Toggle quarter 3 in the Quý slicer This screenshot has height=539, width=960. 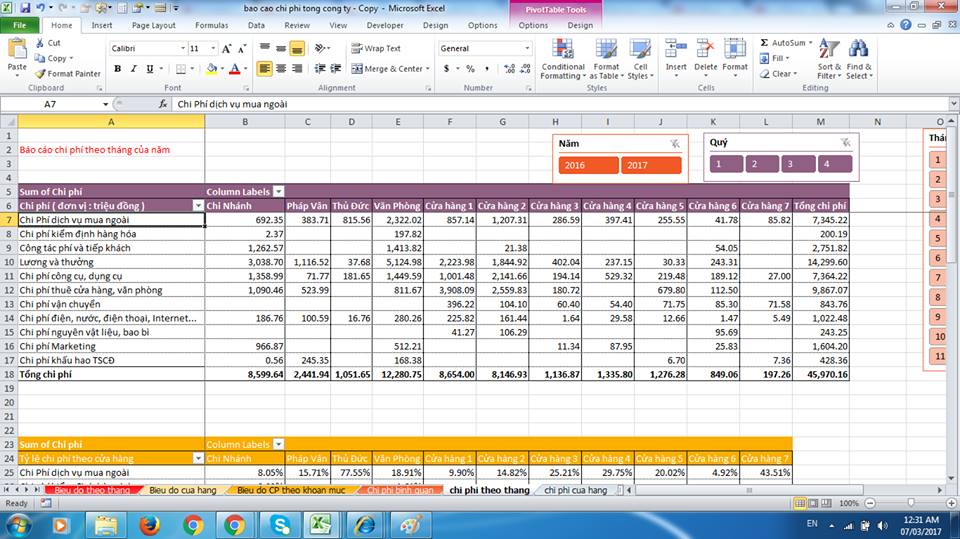click(x=798, y=164)
